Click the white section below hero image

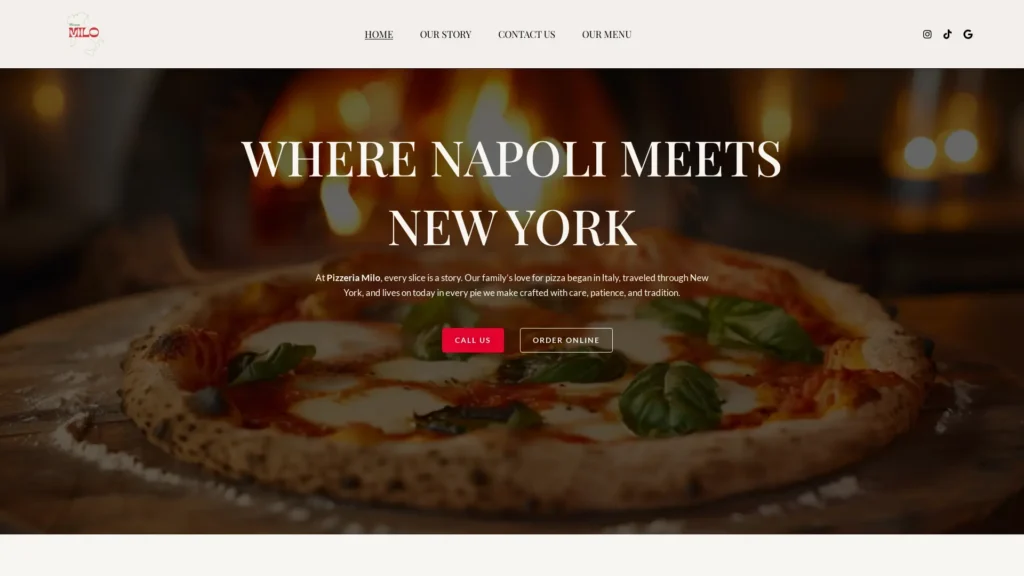coord(512,555)
